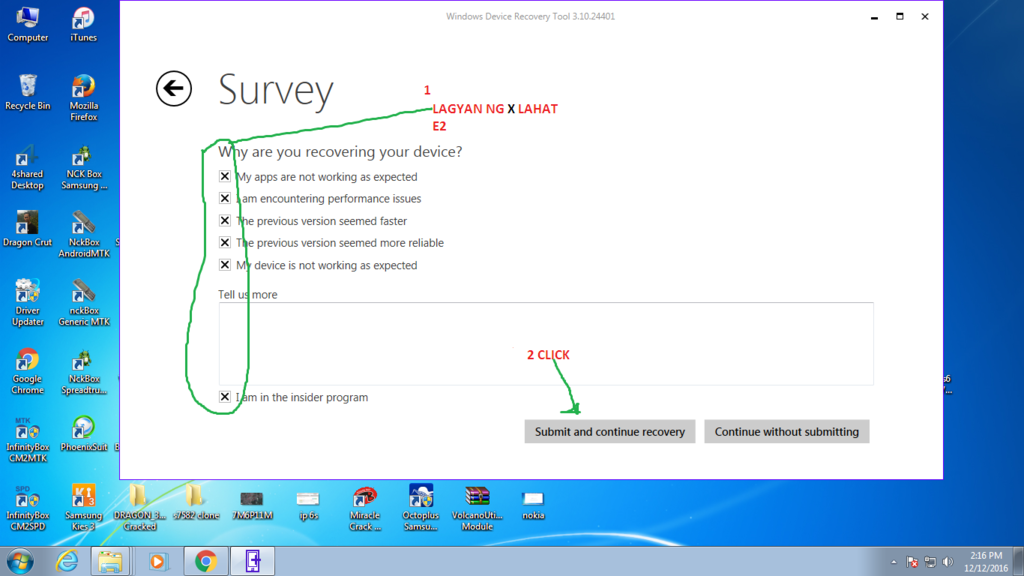Open VolcanoUtility Module desktop icon

click(477, 498)
